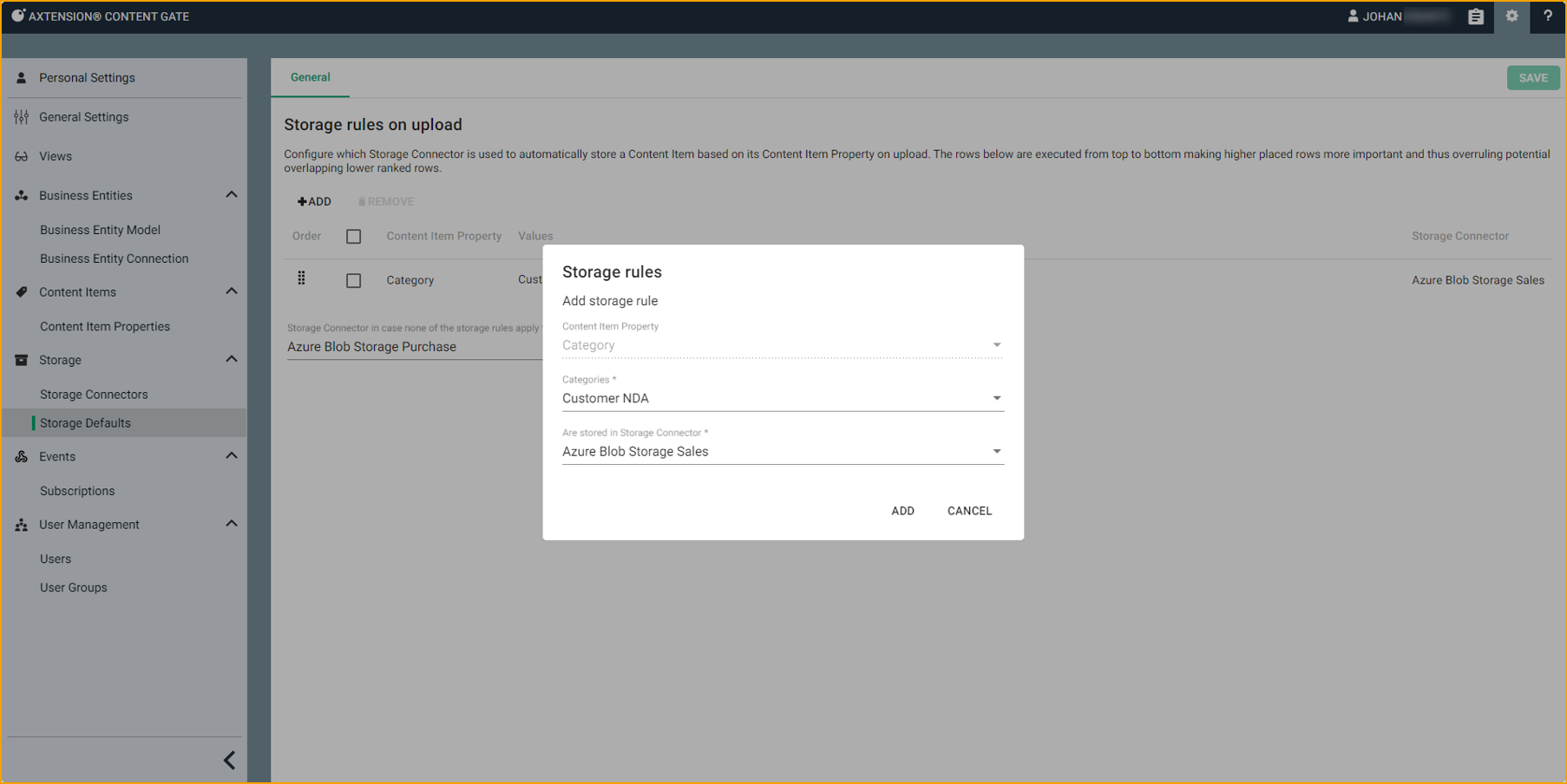
Task: Click CANCEL in the Storage rules dialog
Action: pyautogui.click(x=969, y=511)
